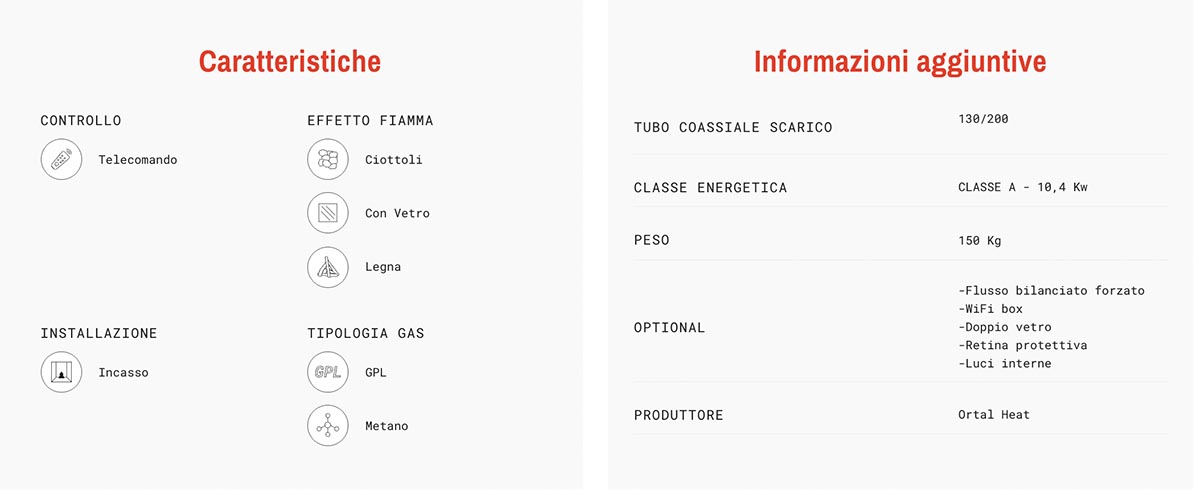Select the Ciottoli pebbles icon
The image size is (1200, 496).
point(328,160)
